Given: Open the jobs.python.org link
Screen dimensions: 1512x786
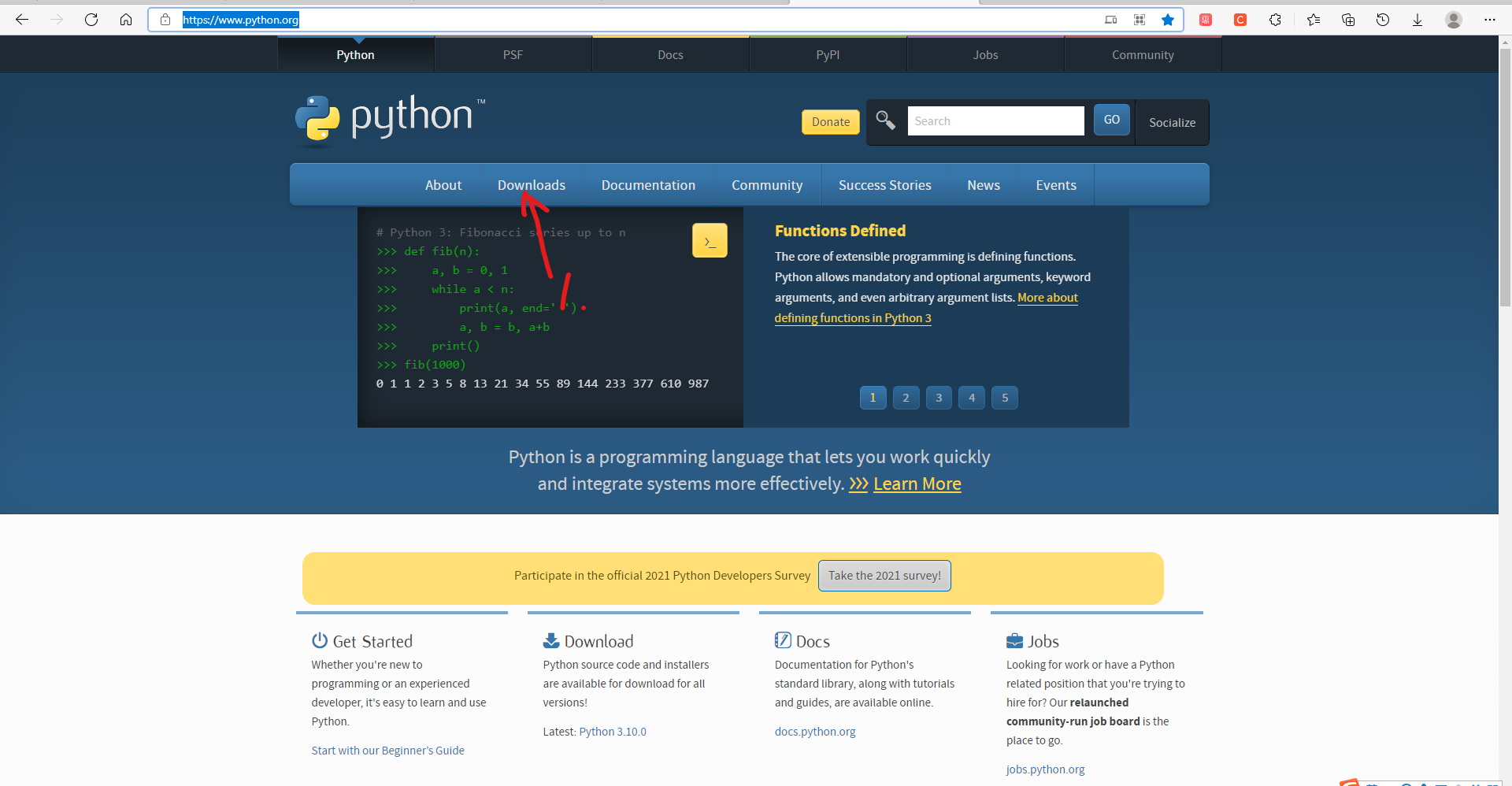Looking at the screenshot, I should click(x=1046, y=769).
